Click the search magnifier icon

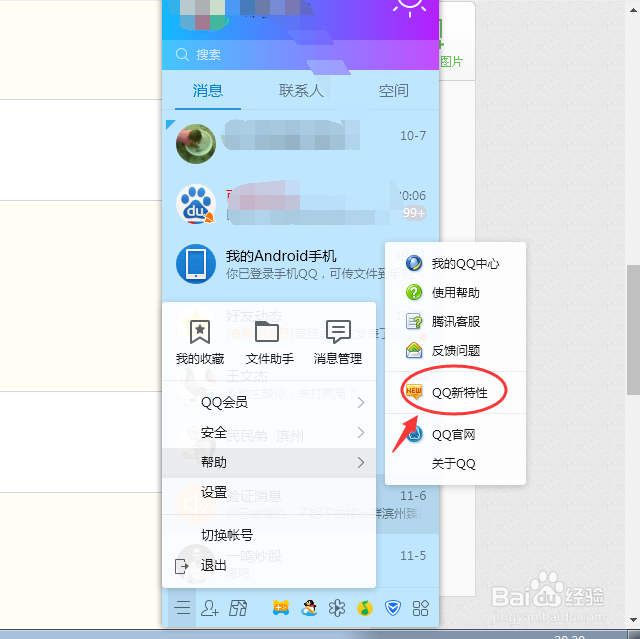(x=182, y=54)
